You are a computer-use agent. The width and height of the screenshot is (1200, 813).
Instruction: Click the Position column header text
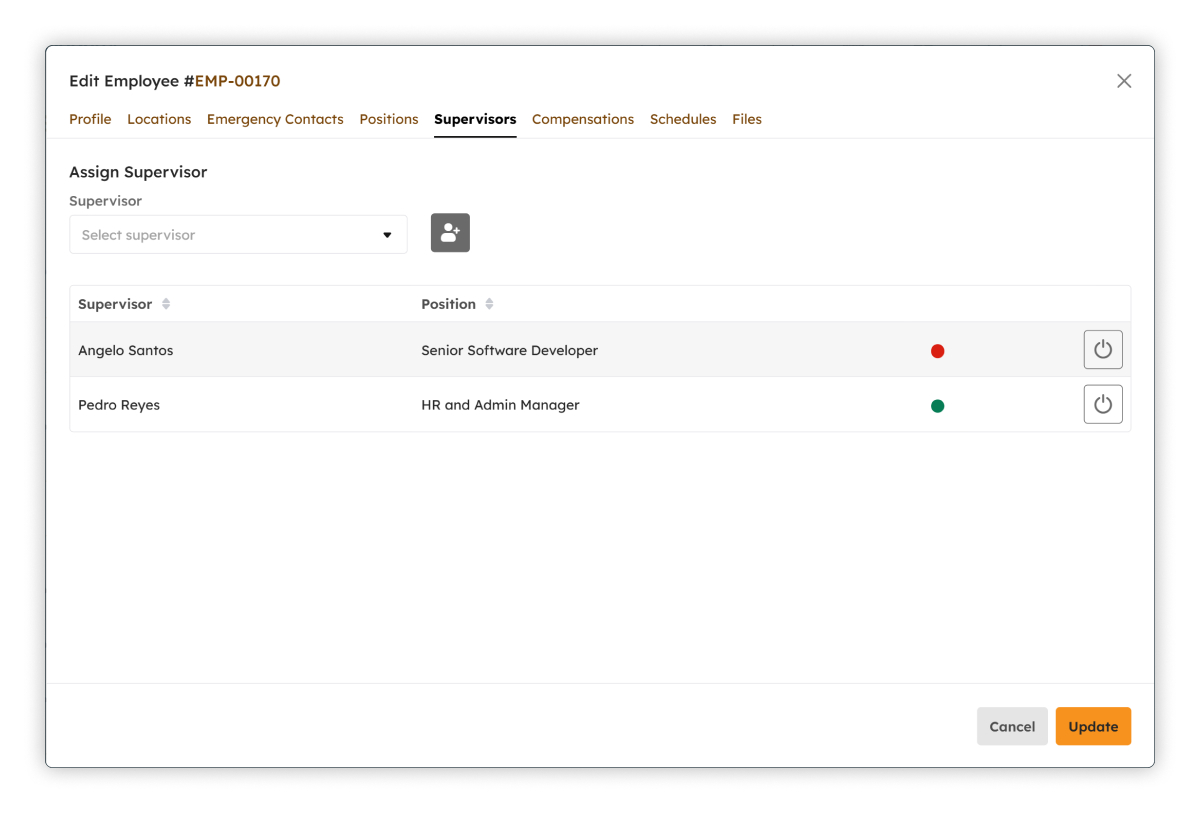[x=448, y=304]
